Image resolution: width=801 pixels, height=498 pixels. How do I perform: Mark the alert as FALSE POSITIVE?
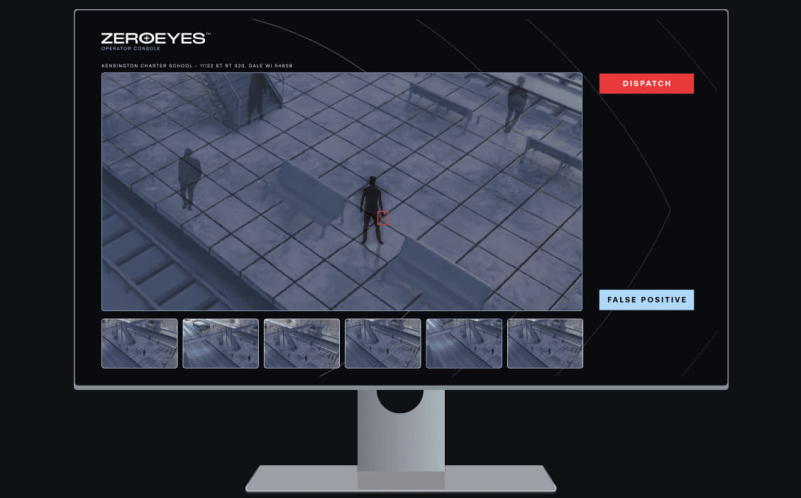[x=646, y=300]
